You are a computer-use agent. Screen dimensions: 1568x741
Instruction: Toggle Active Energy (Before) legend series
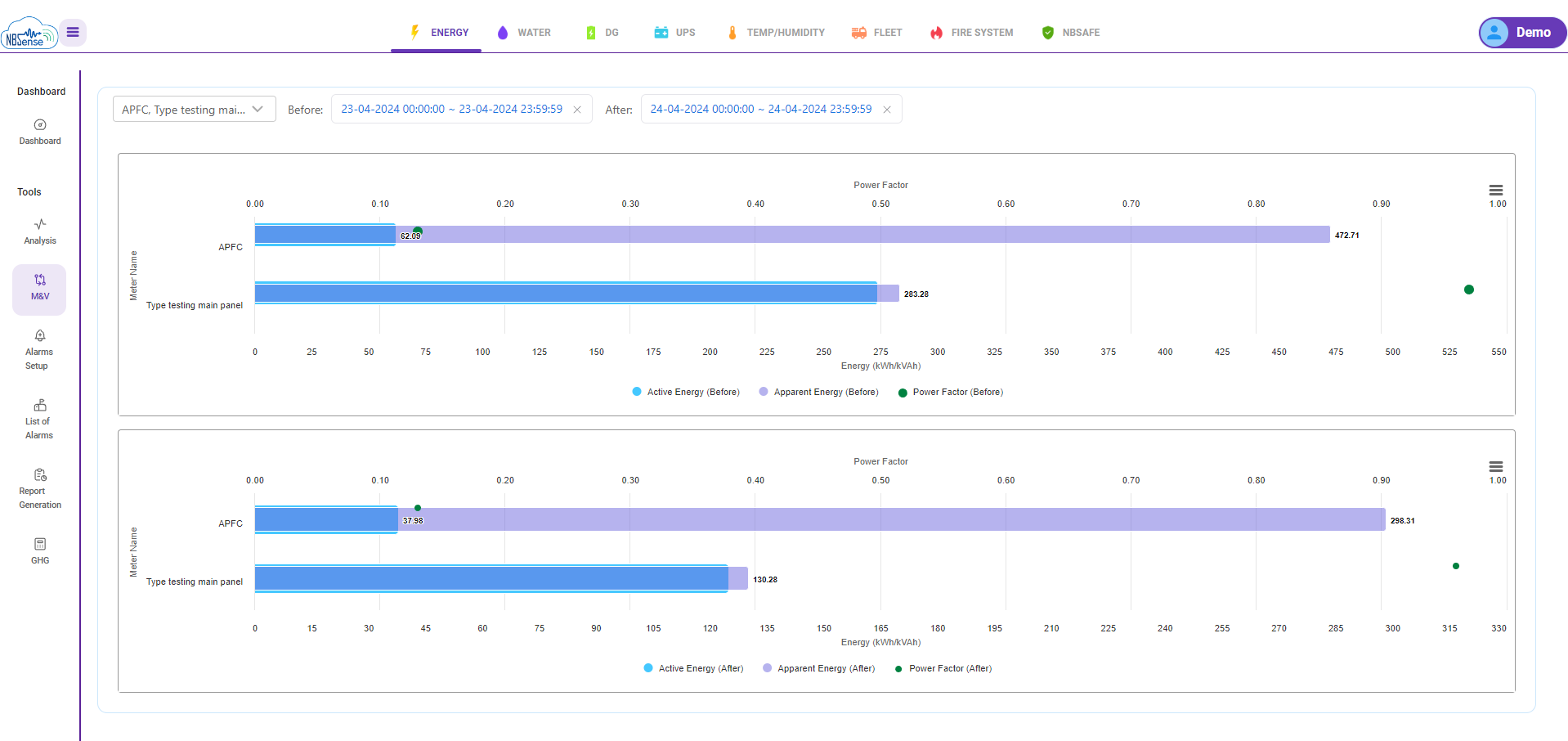[686, 392]
